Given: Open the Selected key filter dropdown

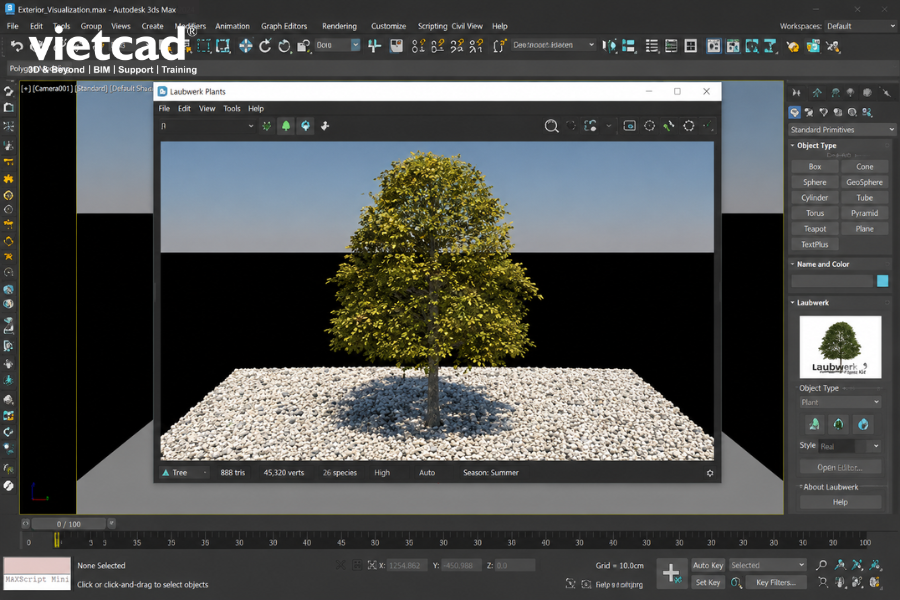Looking at the screenshot, I should pos(767,566).
